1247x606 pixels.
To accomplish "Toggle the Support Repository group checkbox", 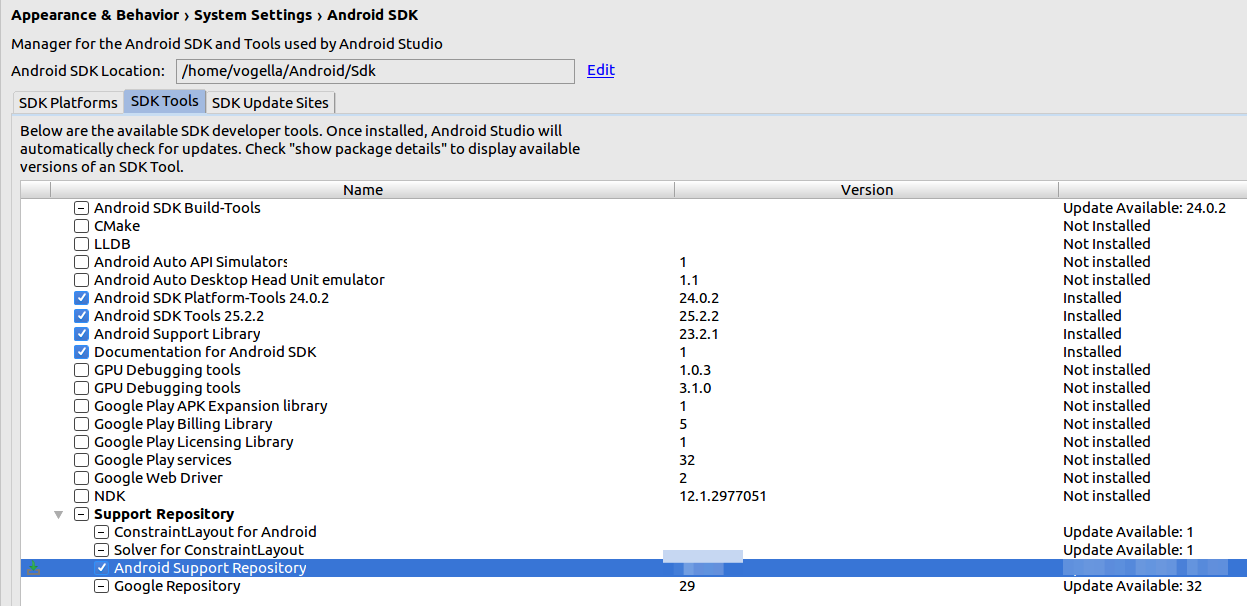I will pyautogui.click(x=81, y=514).
